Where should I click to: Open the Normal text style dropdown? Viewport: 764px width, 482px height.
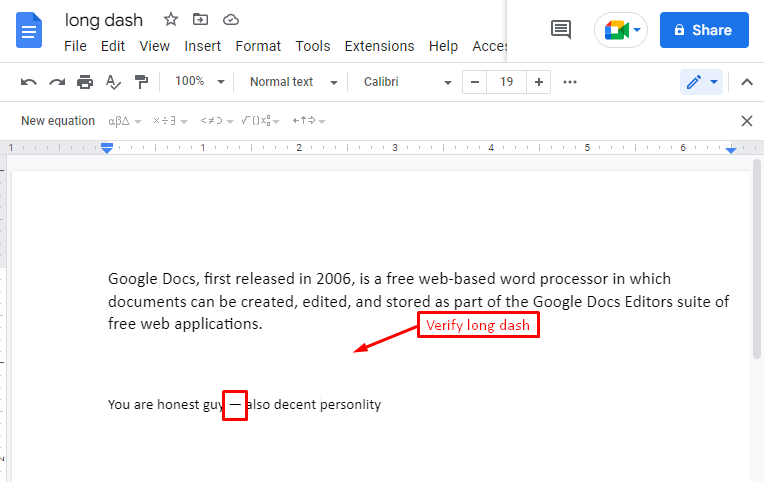293,82
